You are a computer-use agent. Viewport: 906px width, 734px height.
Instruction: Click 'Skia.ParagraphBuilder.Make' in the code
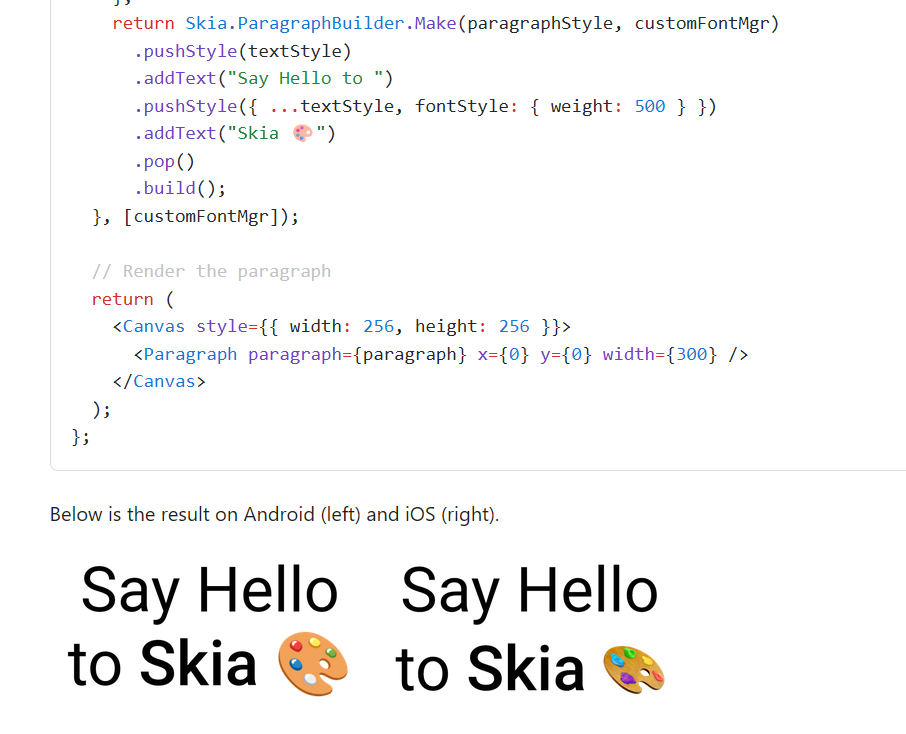(321, 24)
